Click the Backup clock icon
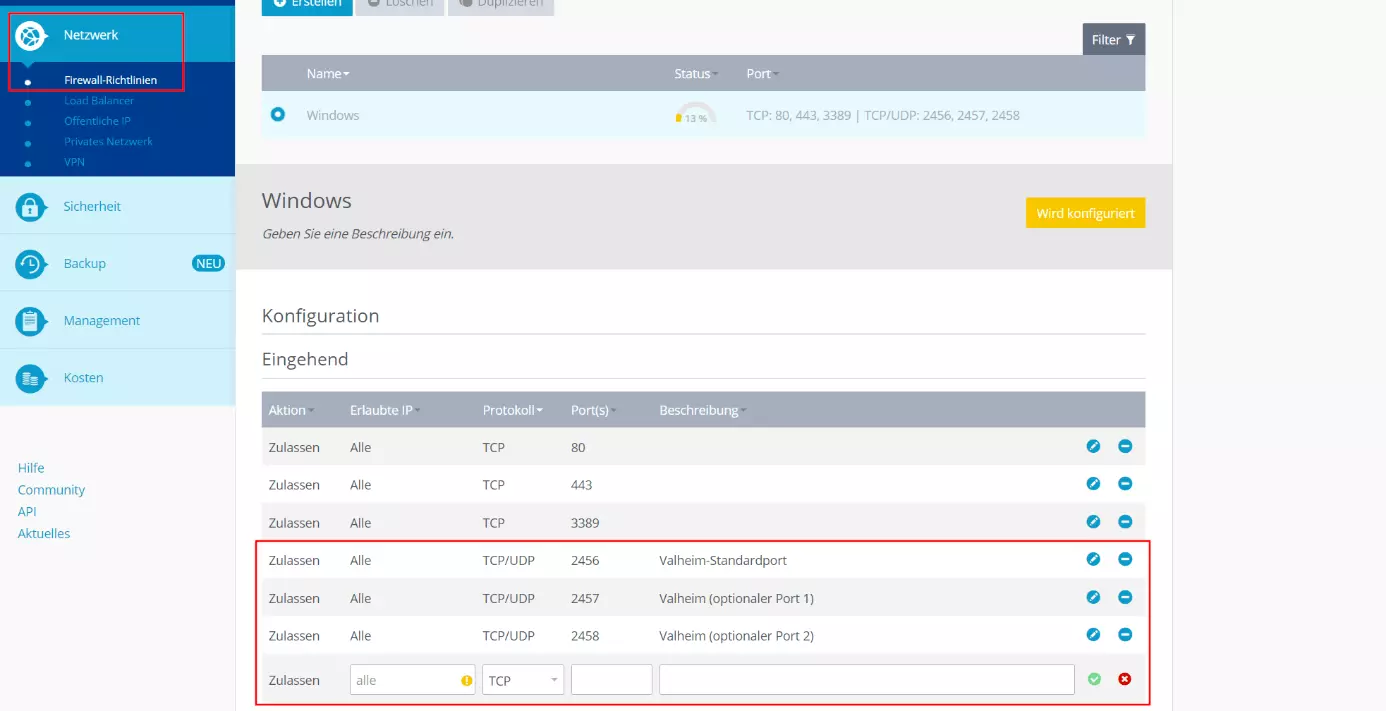Screen dimensions: 1386x711 [x=31, y=263]
